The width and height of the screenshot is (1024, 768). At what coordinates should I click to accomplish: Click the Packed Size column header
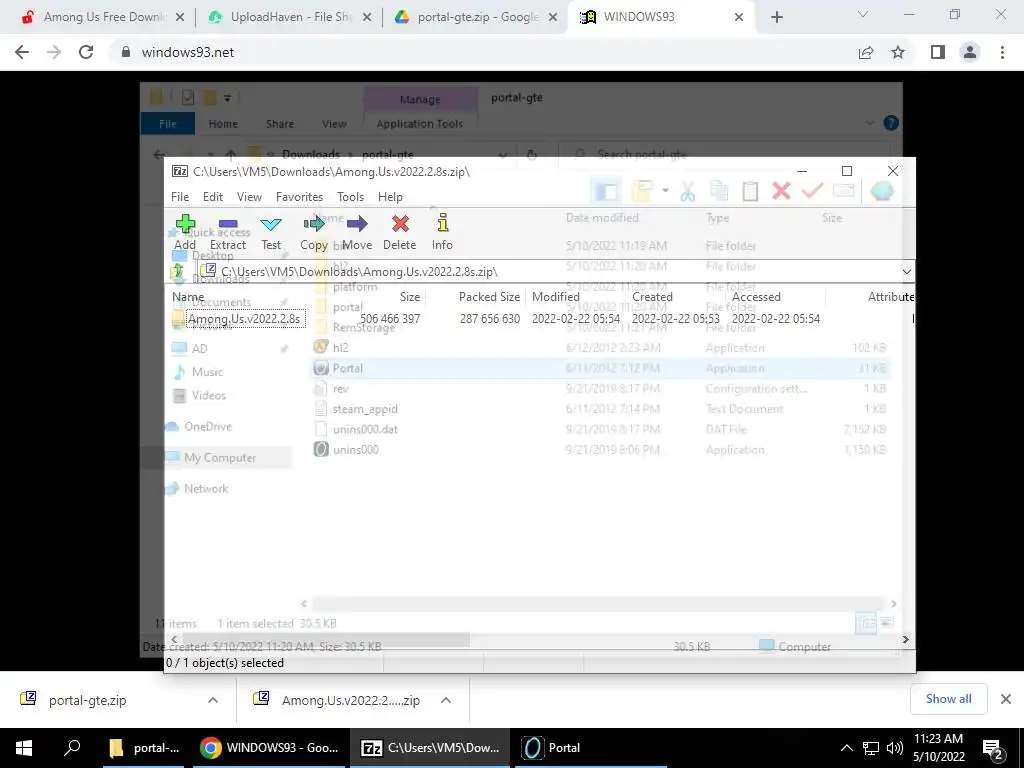(x=489, y=296)
